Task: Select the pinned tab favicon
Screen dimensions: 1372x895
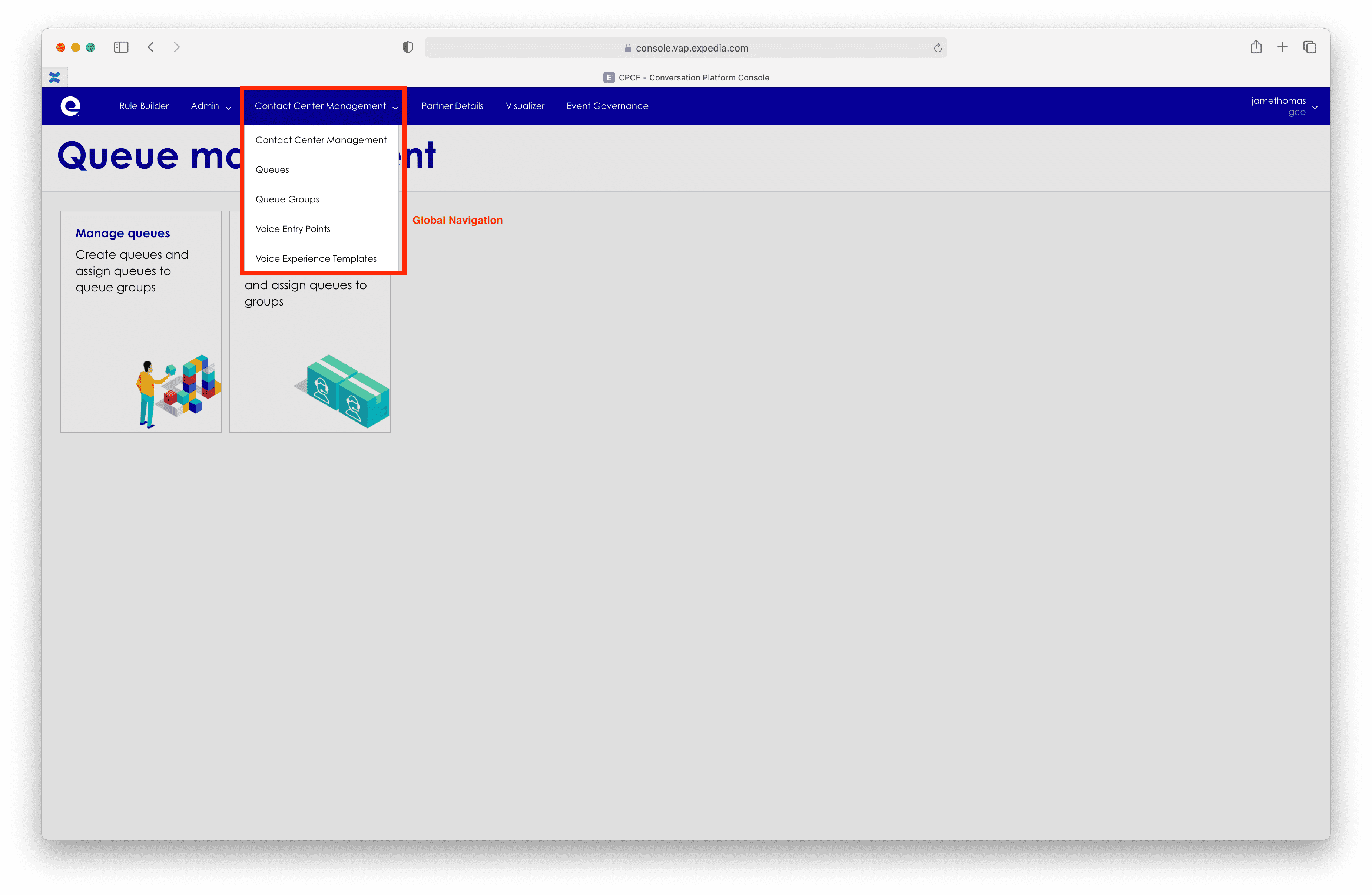Action: click(55, 77)
